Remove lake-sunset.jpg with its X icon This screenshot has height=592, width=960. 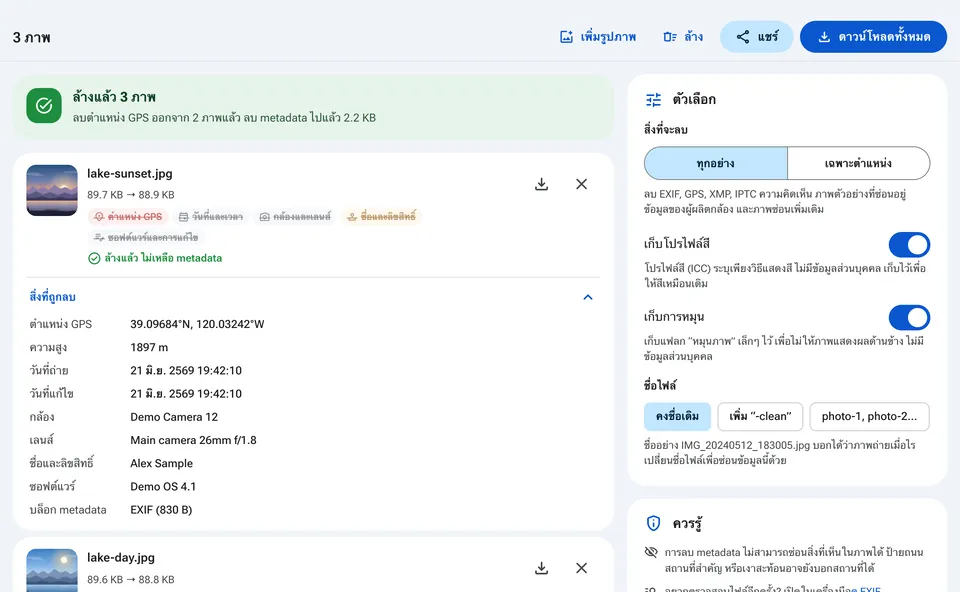pyautogui.click(x=582, y=184)
